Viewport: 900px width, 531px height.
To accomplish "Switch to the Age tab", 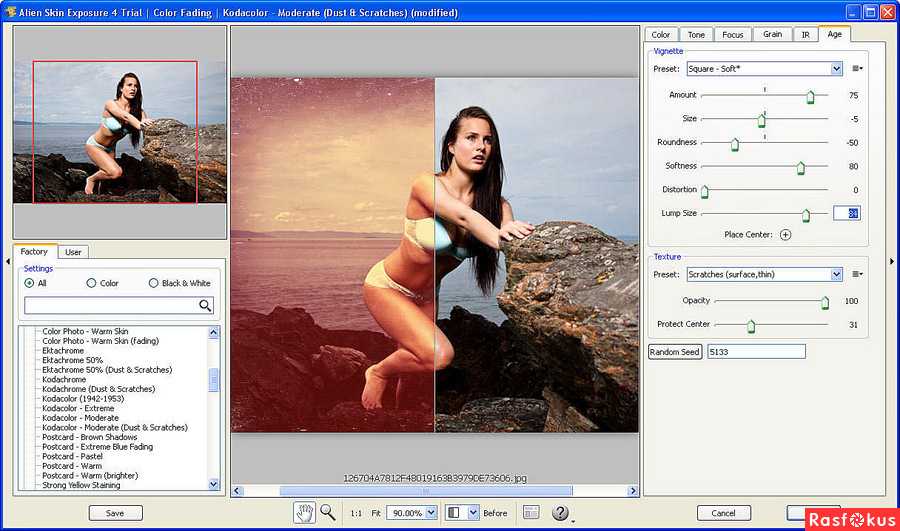I will tap(835, 34).
